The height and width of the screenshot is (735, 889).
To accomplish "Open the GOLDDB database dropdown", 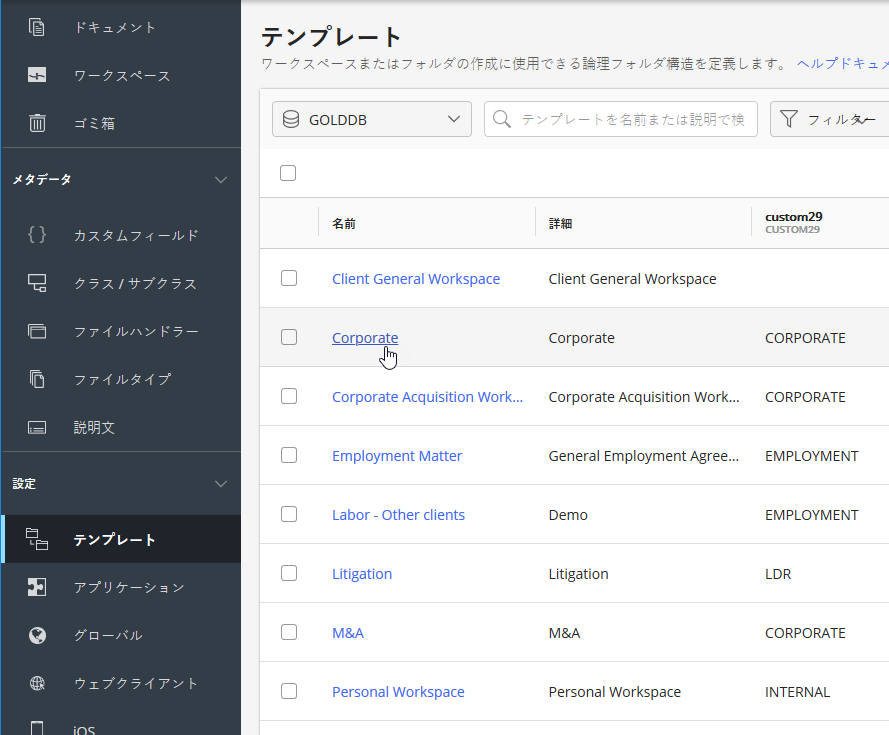I will [371, 119].
